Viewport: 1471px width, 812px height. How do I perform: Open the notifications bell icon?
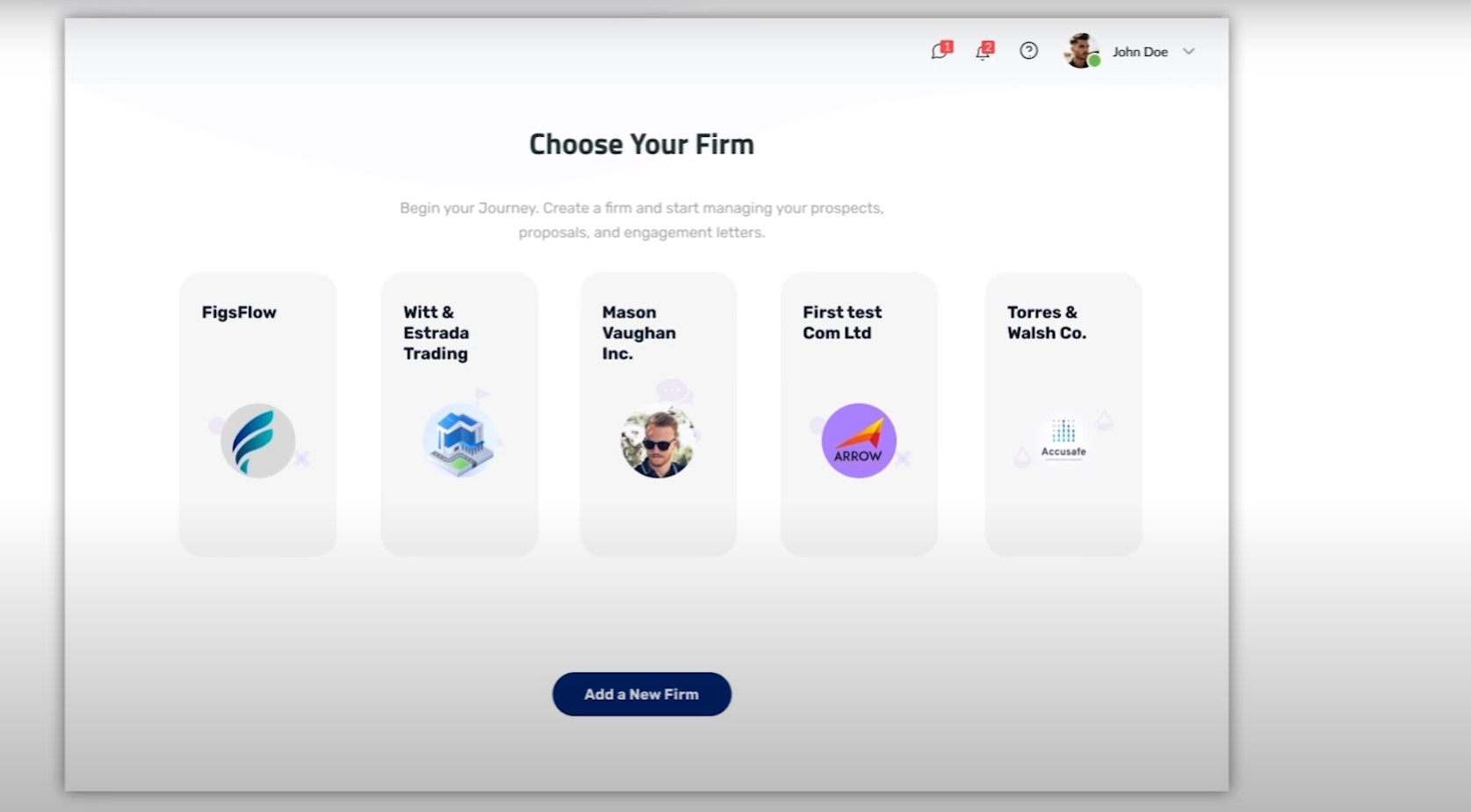tap(983, 54)
